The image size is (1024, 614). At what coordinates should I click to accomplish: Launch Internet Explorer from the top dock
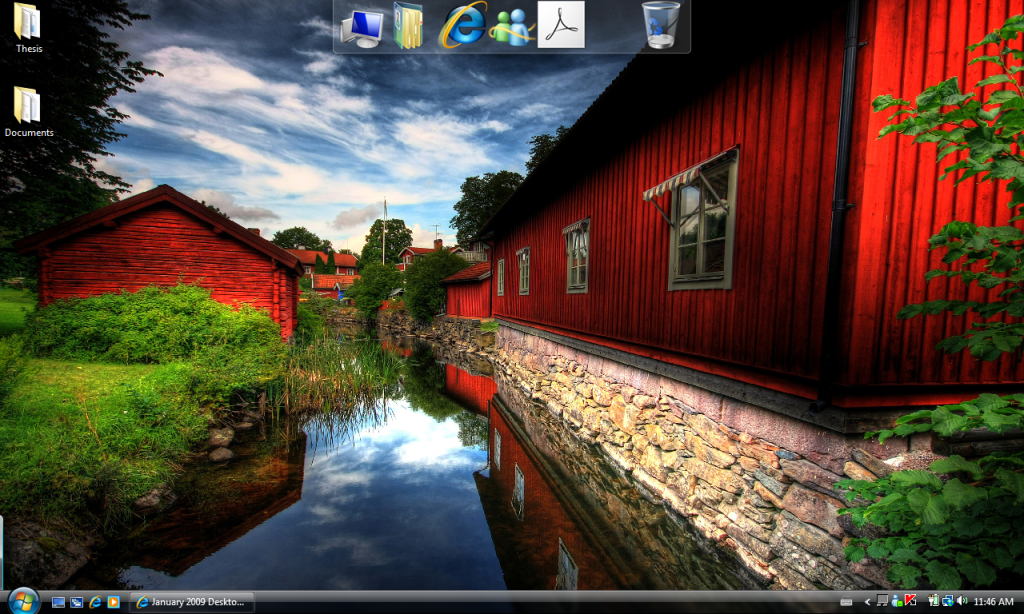click(x=462, y=25)
